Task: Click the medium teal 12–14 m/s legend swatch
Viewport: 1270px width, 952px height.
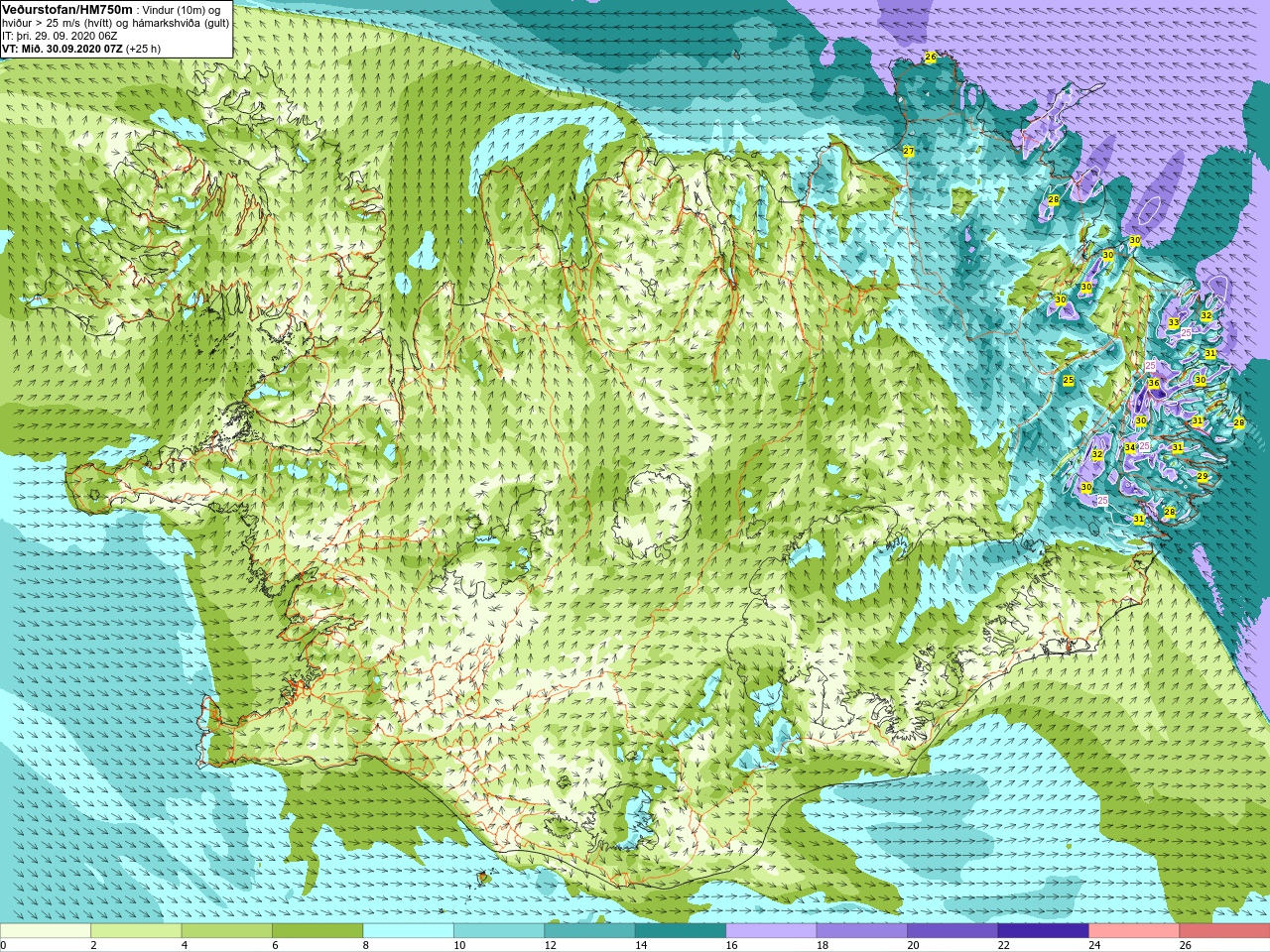Action: pos(589,931)
